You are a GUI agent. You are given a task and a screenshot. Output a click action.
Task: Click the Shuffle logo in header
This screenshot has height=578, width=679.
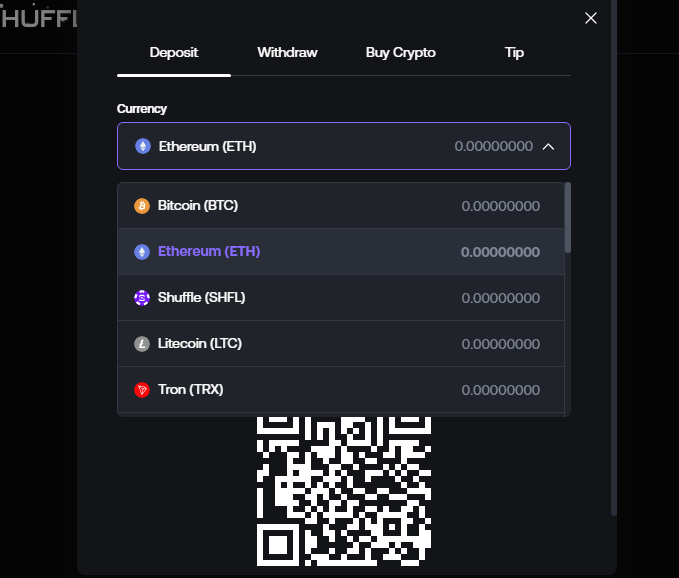[x=38, y=18]
